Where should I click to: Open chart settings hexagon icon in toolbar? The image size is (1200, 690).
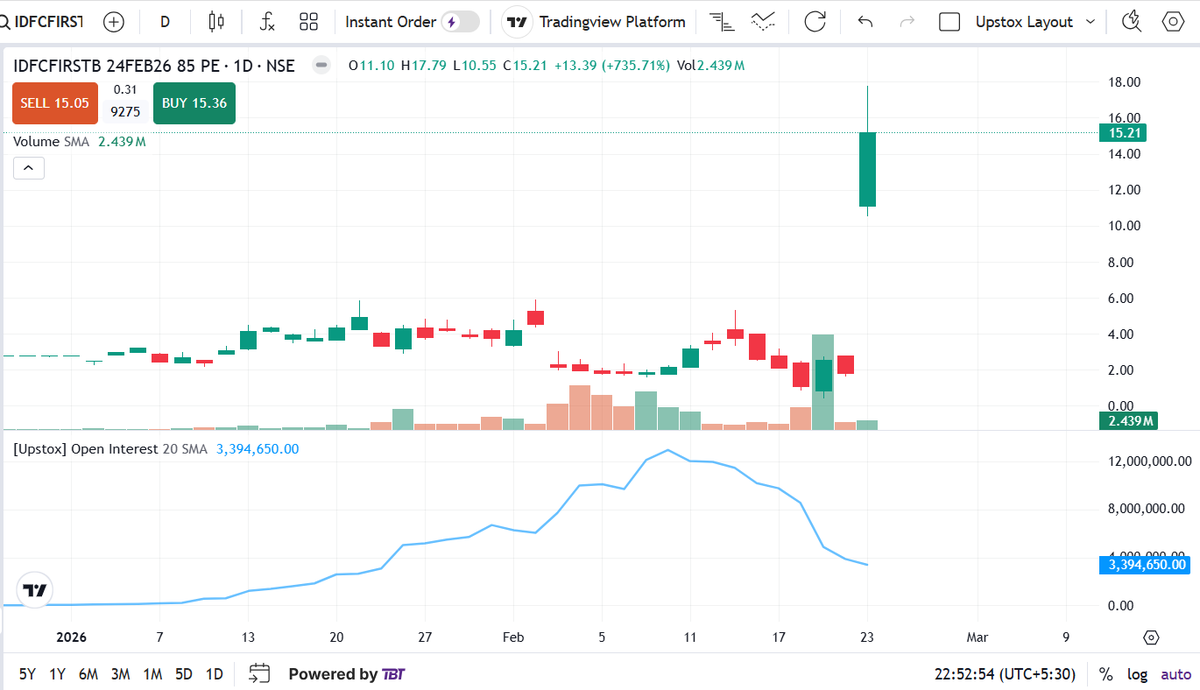coord(1174,21)
